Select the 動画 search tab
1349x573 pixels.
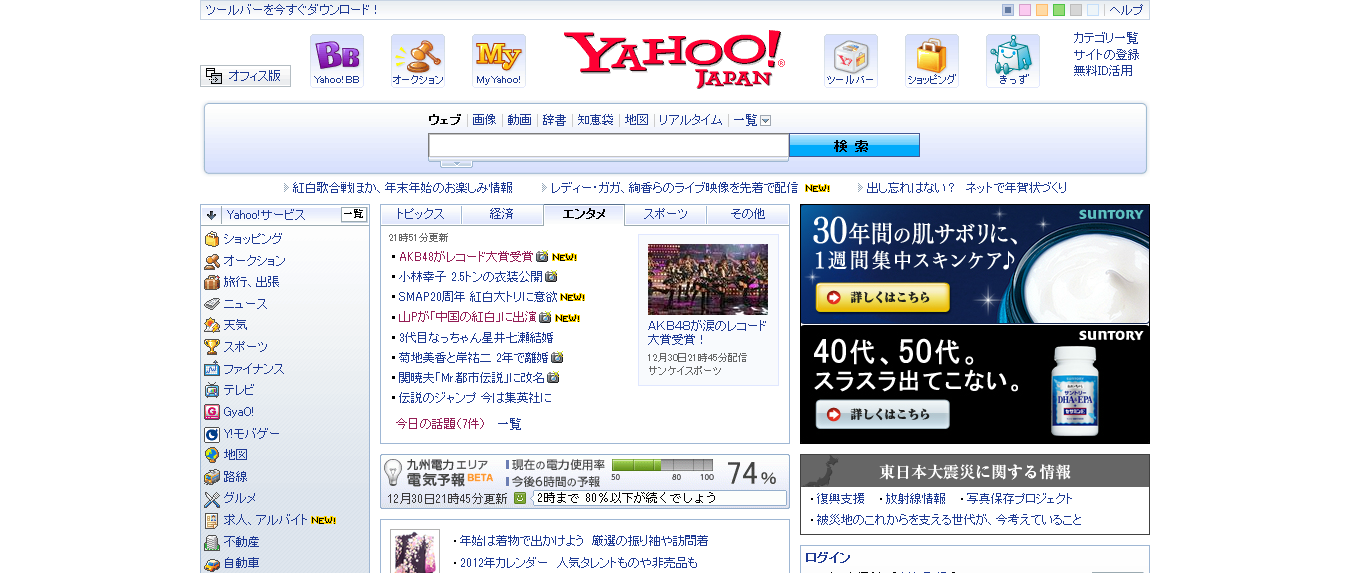click(519, 120)
